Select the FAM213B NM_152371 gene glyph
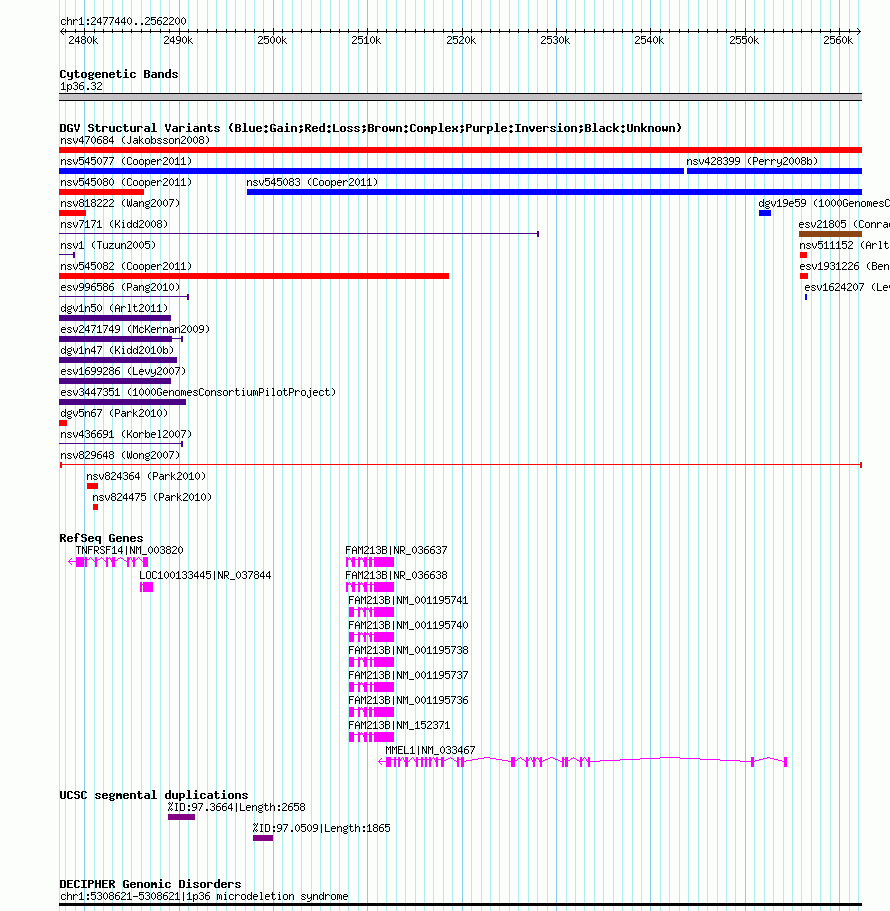Image resolution: width=890 pixels, height=911 pixels. pyautogui.click(x=371, y=737)
